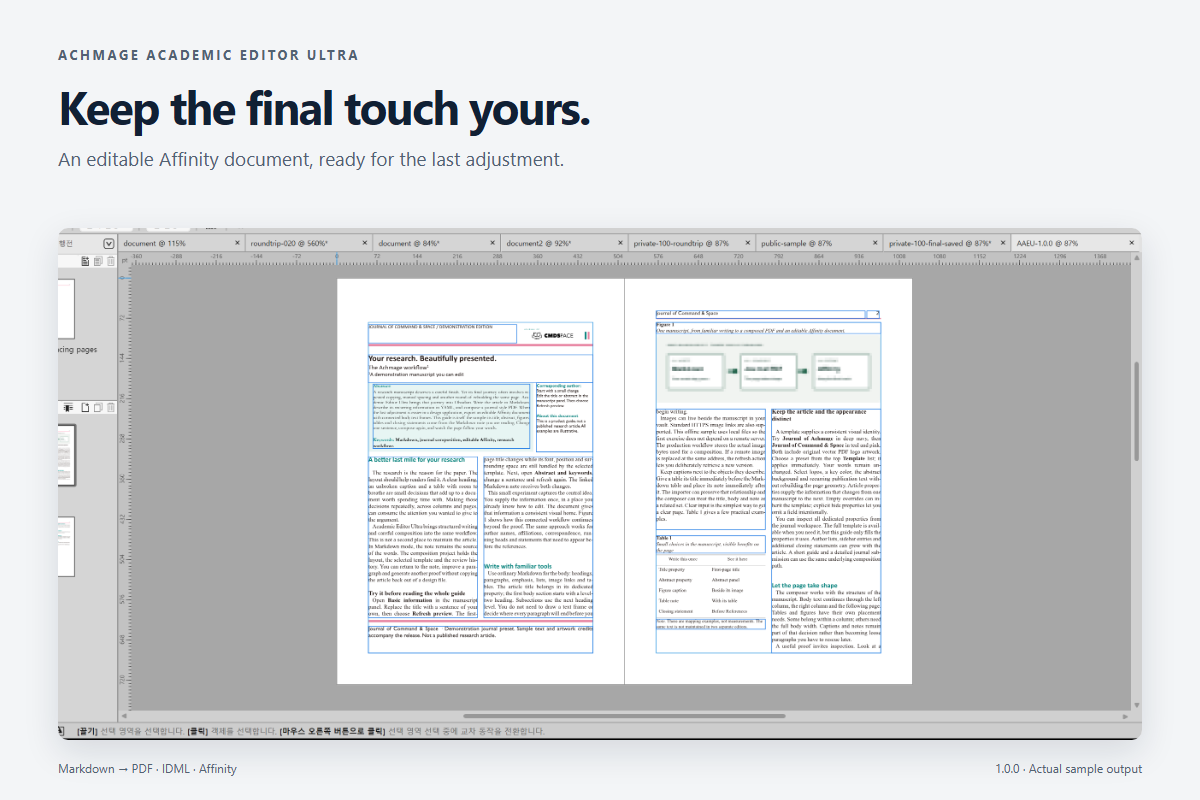Click the horizontal scrollbar left arrow
Image resolution: width=1200 pixels, height=800 pixels.
tap(124, 716)
